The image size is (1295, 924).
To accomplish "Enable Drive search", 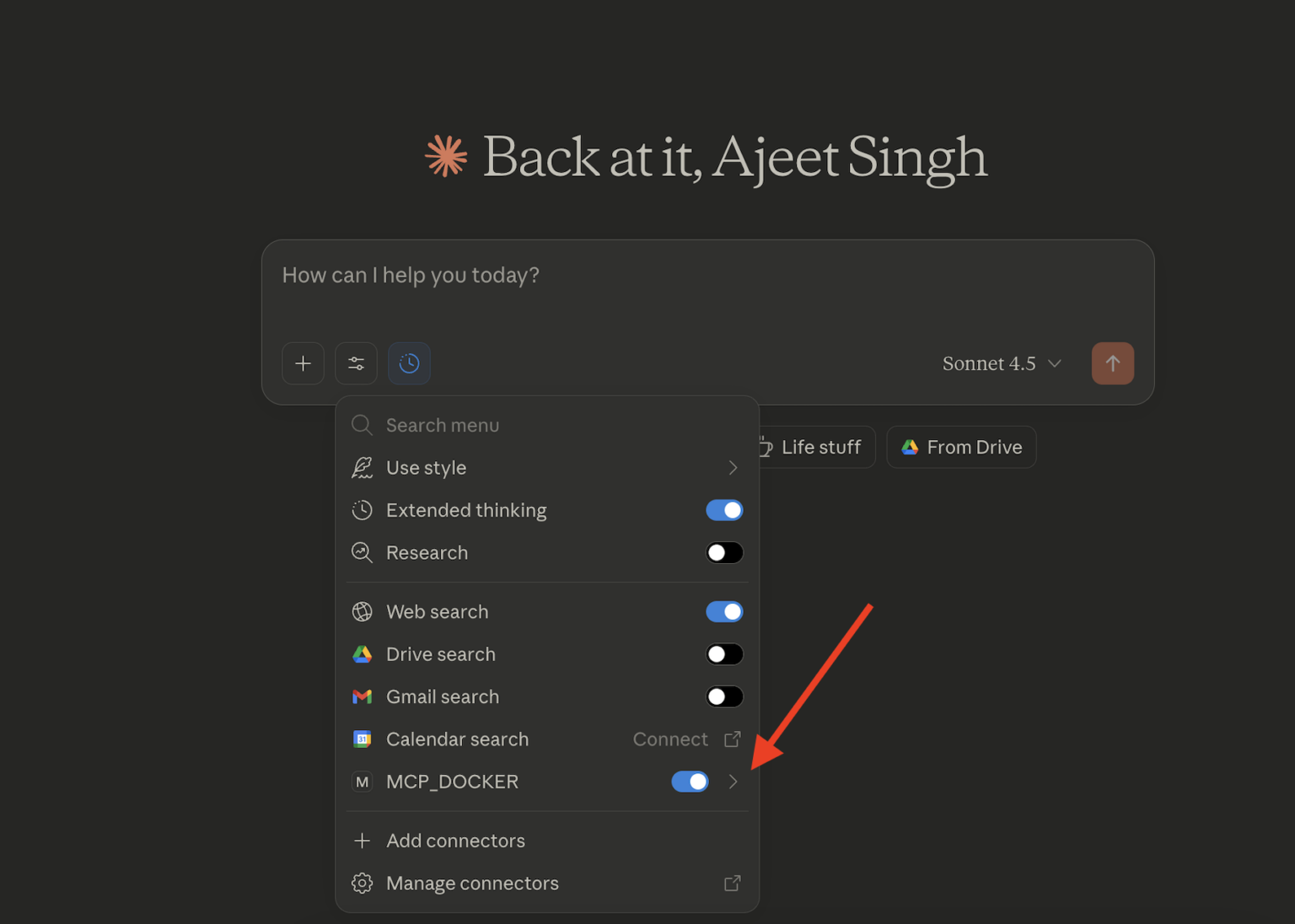I will (724, 653).
